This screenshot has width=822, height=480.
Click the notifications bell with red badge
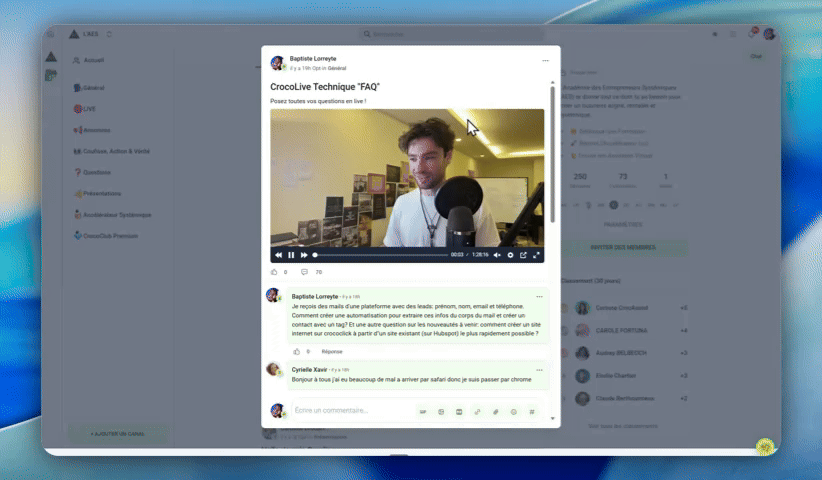click(x=753, y=34)
